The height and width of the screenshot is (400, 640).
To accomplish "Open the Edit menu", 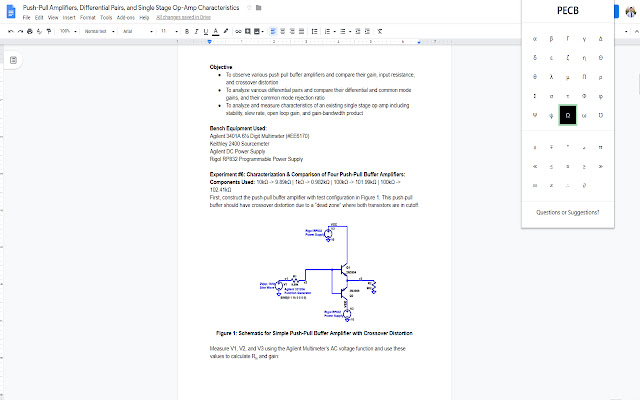I will (x=39, y=18).
